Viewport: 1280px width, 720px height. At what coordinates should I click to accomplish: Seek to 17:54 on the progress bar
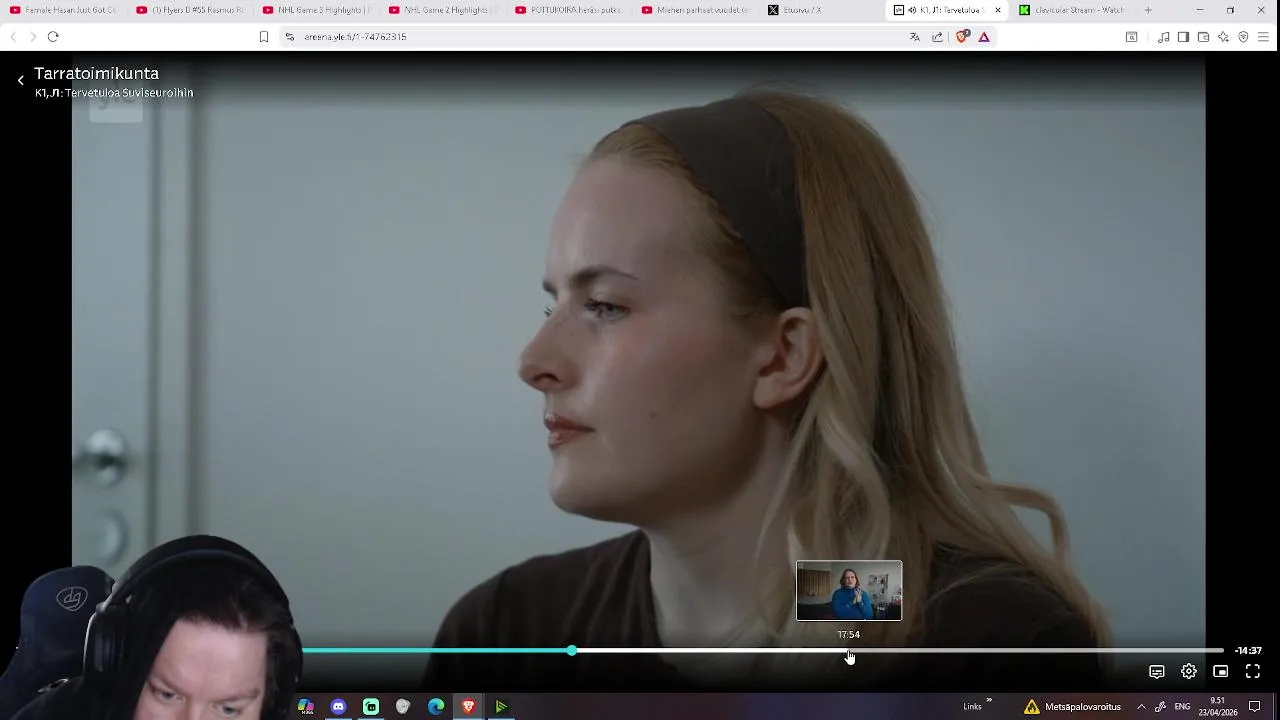coord(849,651)
